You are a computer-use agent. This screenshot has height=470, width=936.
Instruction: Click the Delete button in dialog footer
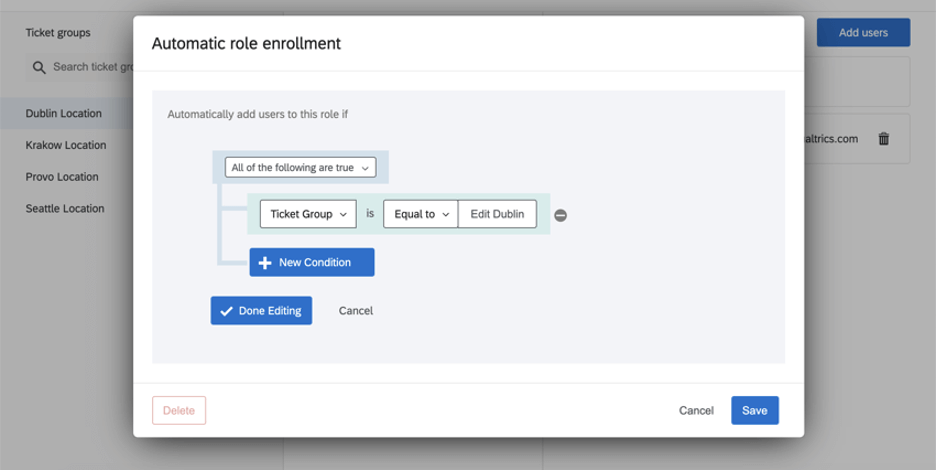coord(179,410)
